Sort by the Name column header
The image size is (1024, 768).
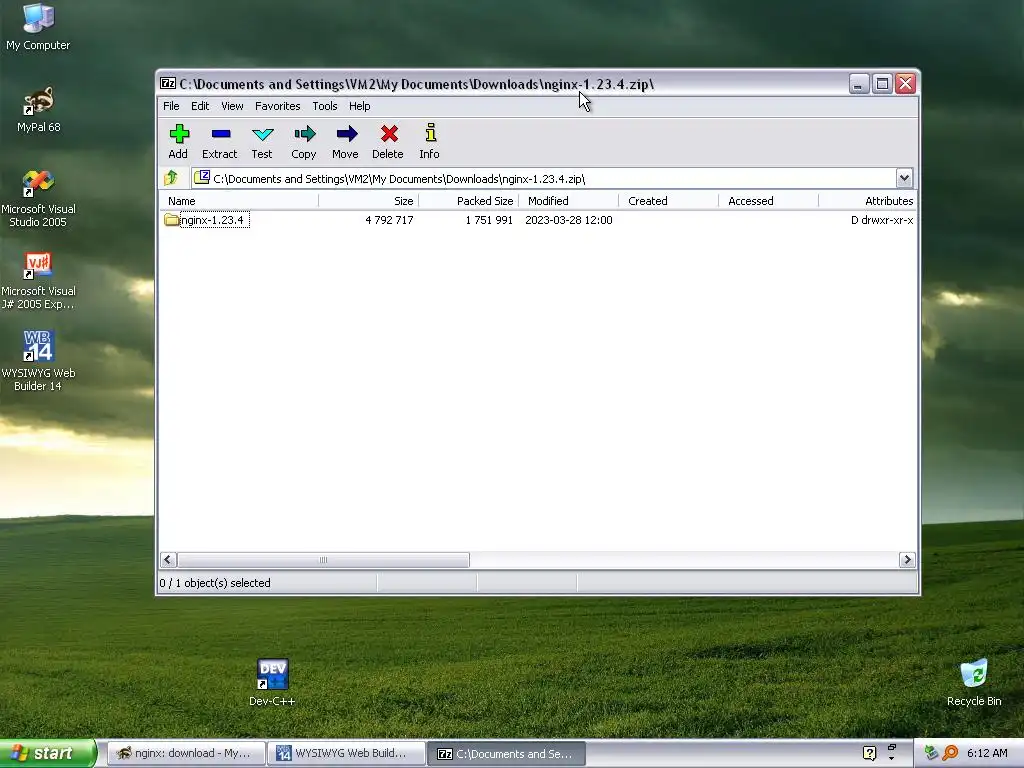point(239,201)
